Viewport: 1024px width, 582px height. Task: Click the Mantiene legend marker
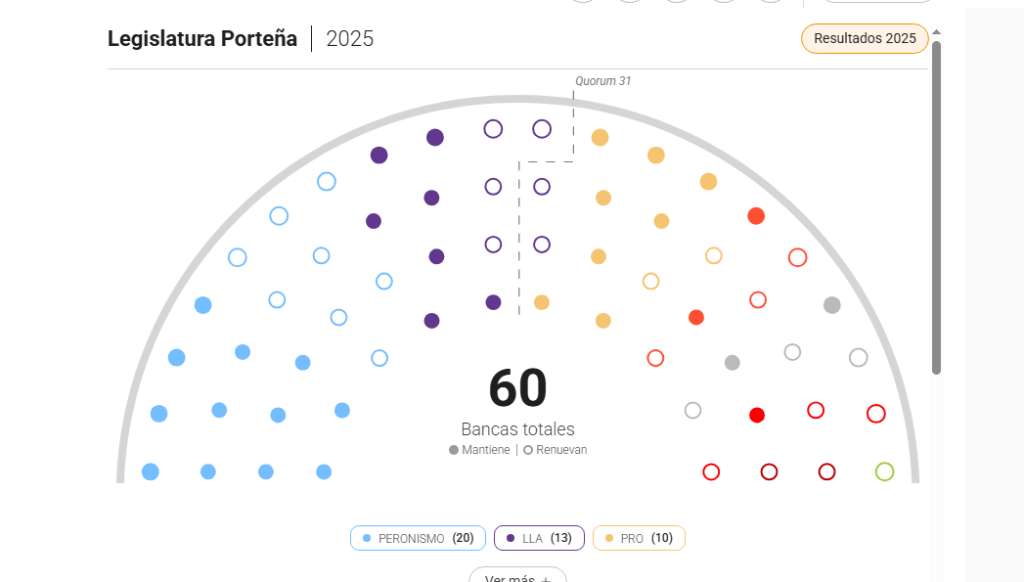453,450
